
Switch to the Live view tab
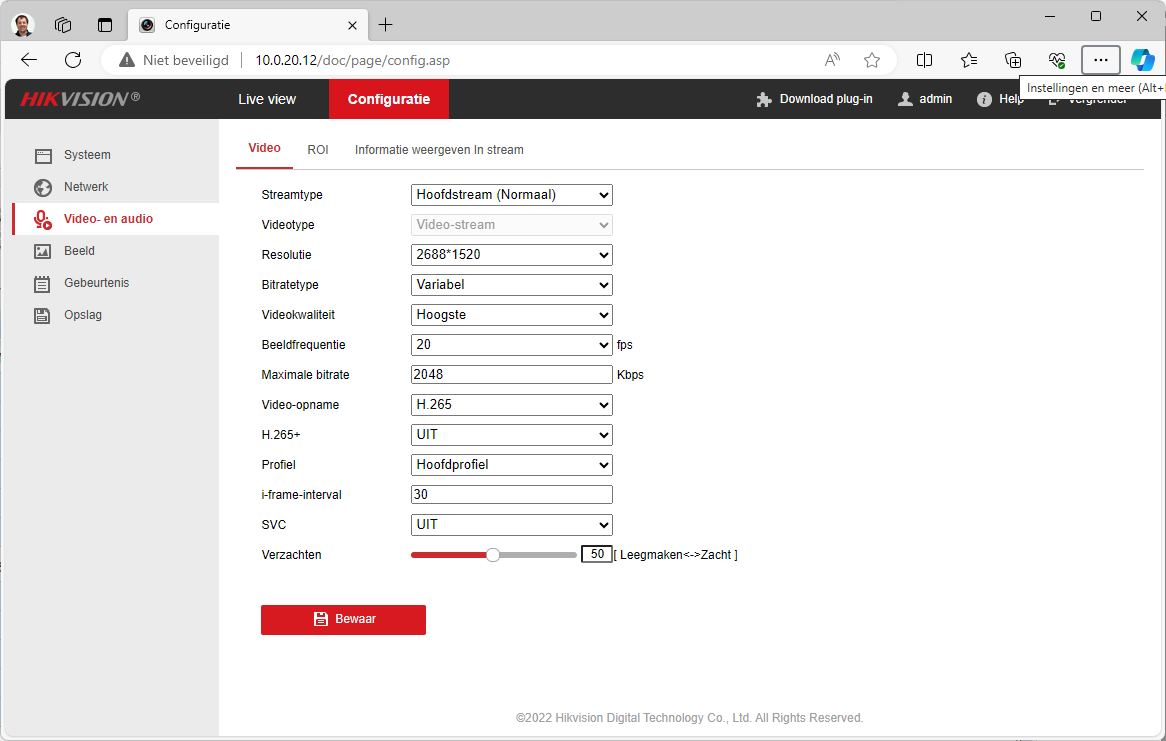267,99
